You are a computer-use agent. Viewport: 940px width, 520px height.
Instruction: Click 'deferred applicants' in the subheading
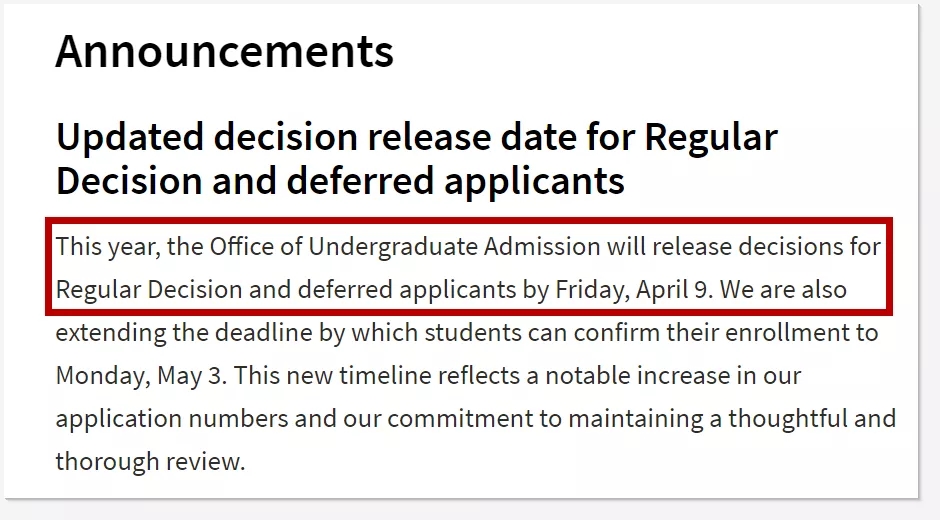point(456,181)
